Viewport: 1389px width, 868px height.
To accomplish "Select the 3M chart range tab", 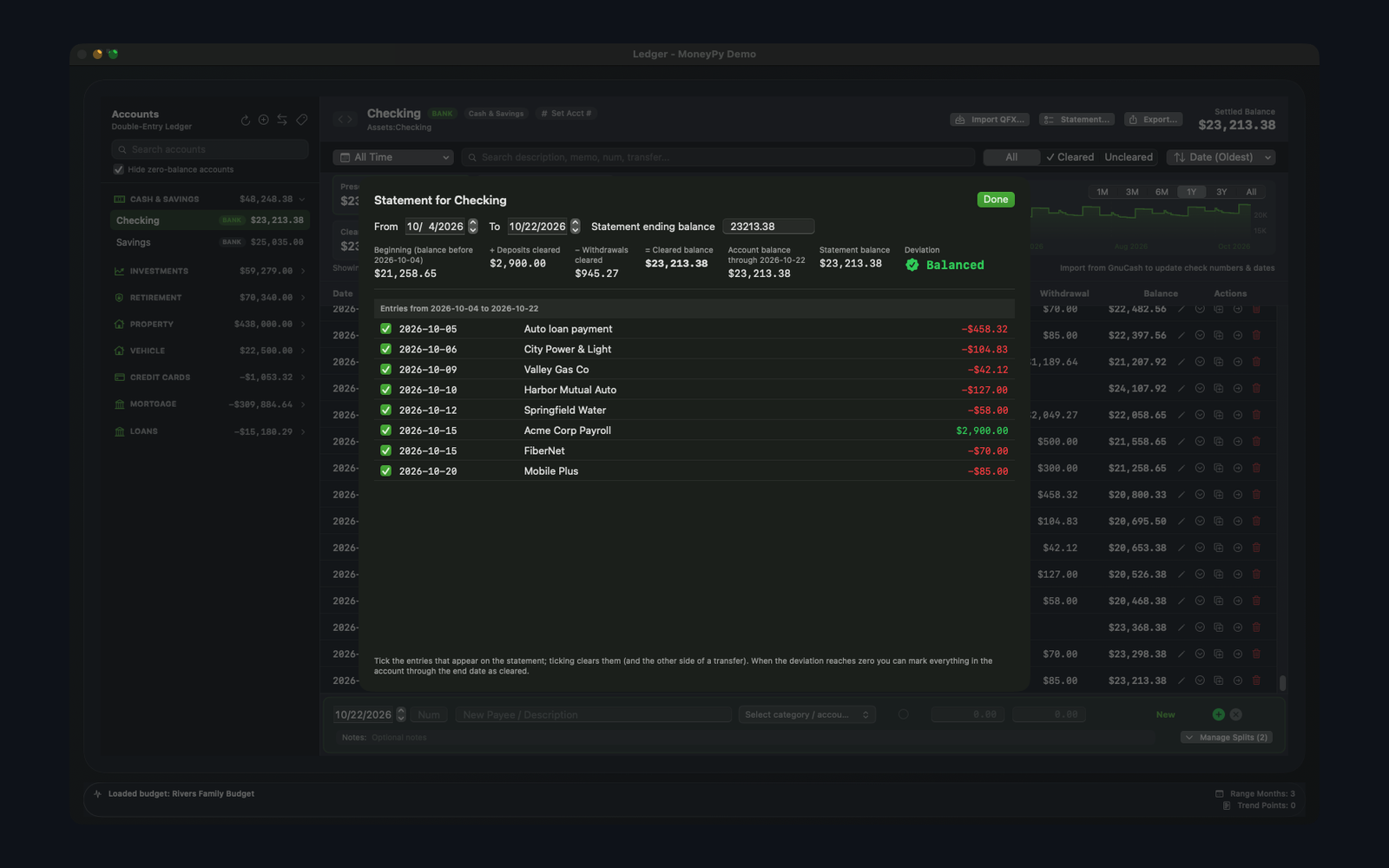I will (1132, 192).
